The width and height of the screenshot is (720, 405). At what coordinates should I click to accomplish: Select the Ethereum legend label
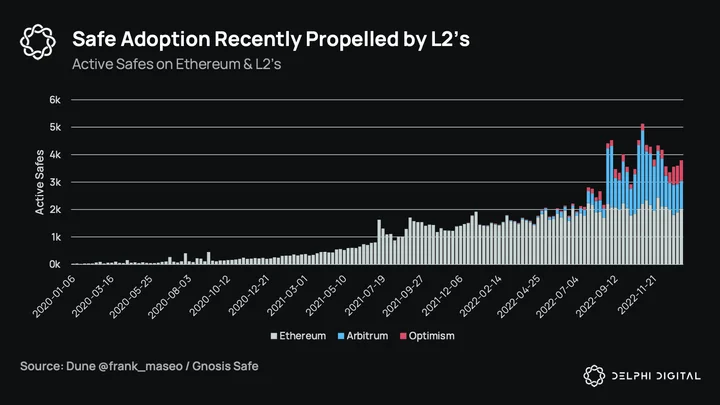(x=303, y=336)
